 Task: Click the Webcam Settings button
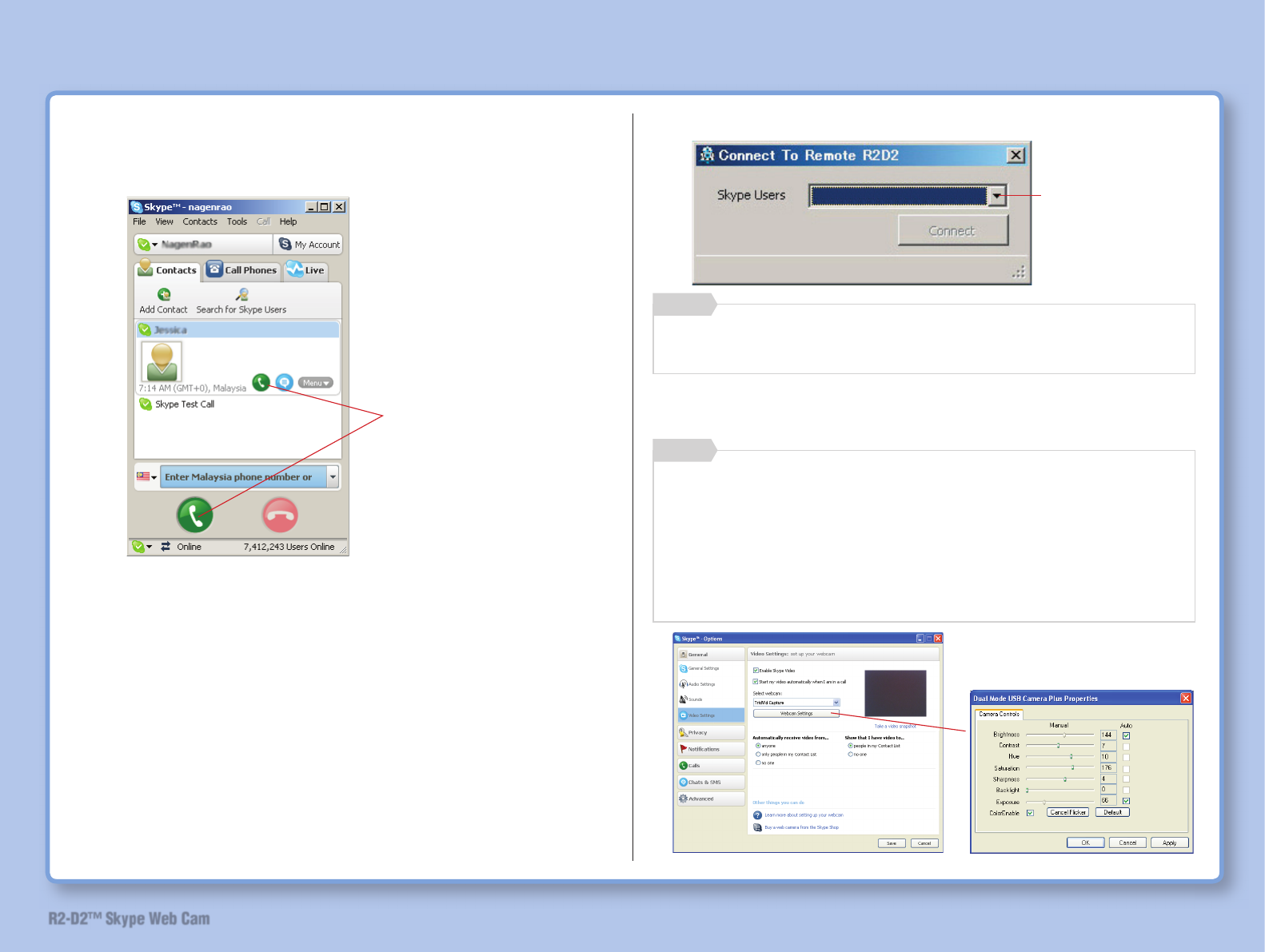point(796,713)
